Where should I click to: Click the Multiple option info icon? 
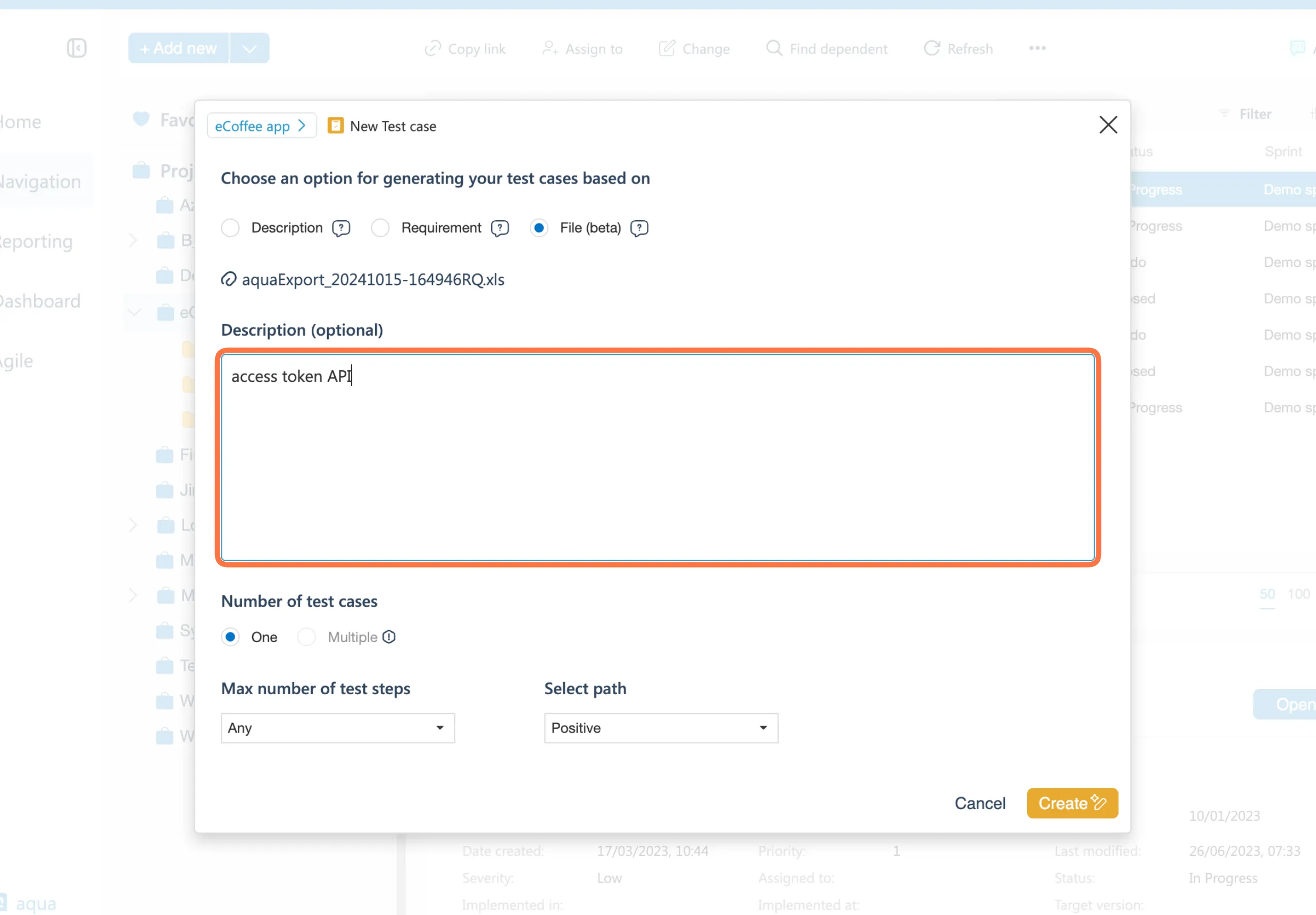(389, 637)
